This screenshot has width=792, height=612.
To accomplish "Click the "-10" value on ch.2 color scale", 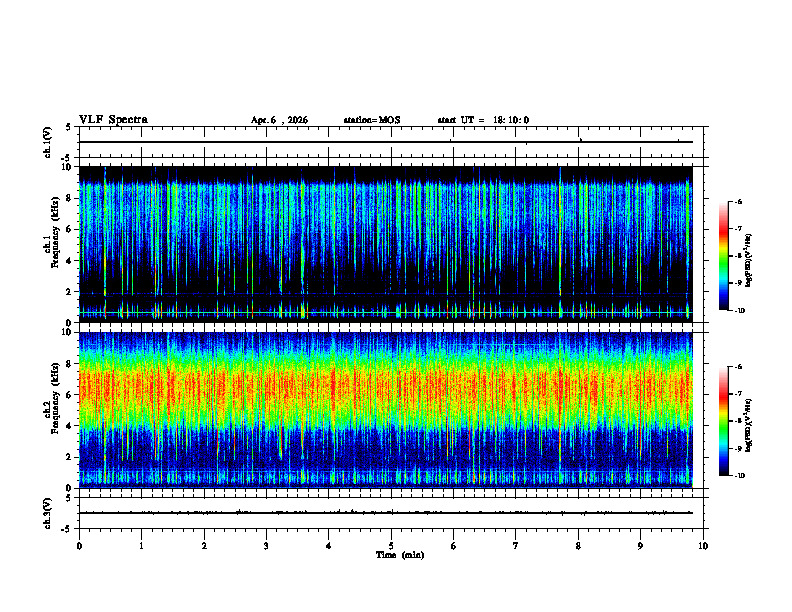I will tap(740, 476).
